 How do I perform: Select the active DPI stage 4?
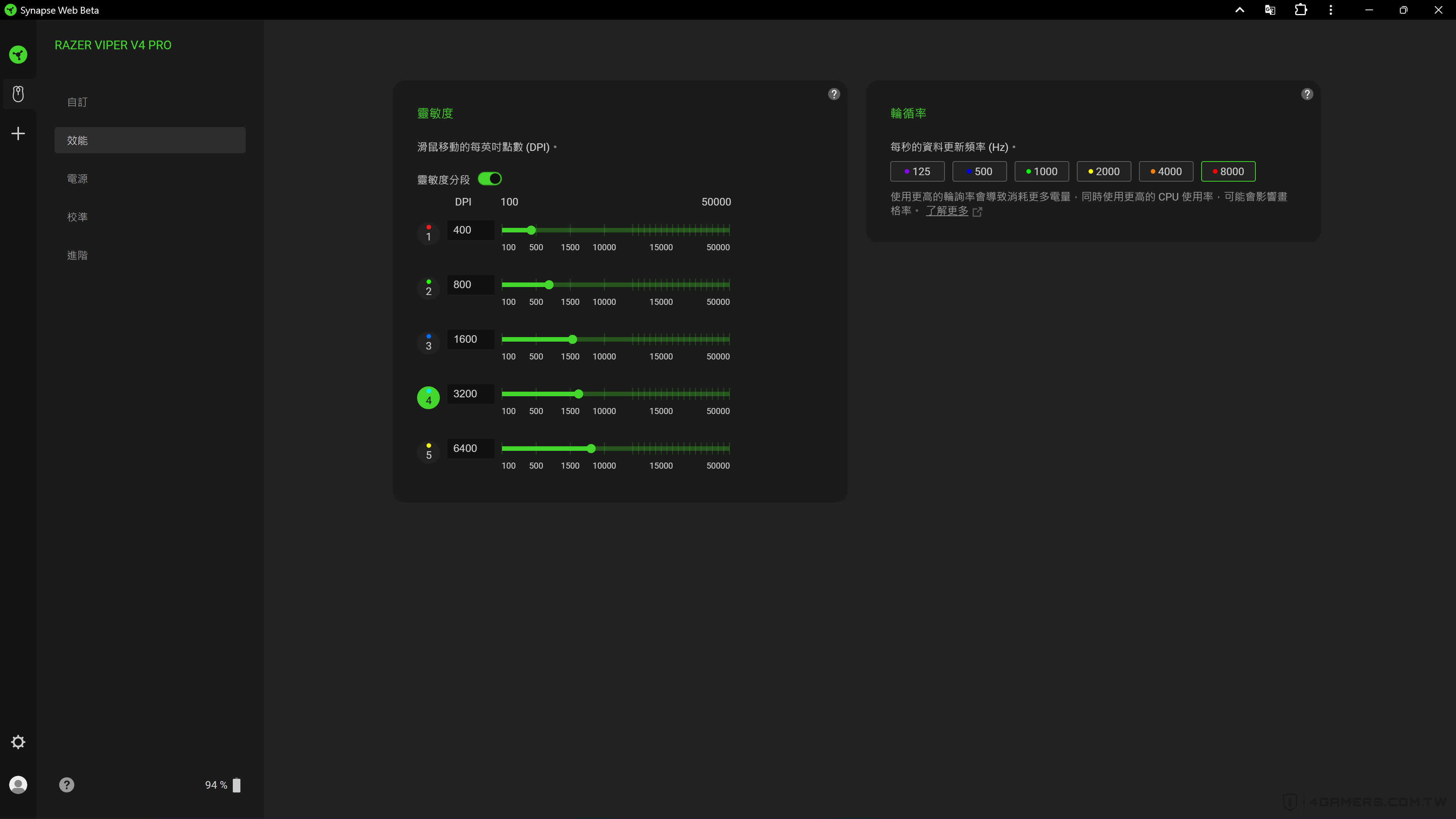428,397
